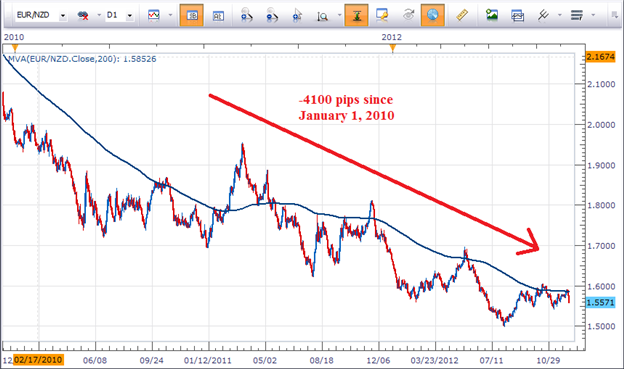
Task: Click the chart window key icon
Action: (x=382, y=16)
